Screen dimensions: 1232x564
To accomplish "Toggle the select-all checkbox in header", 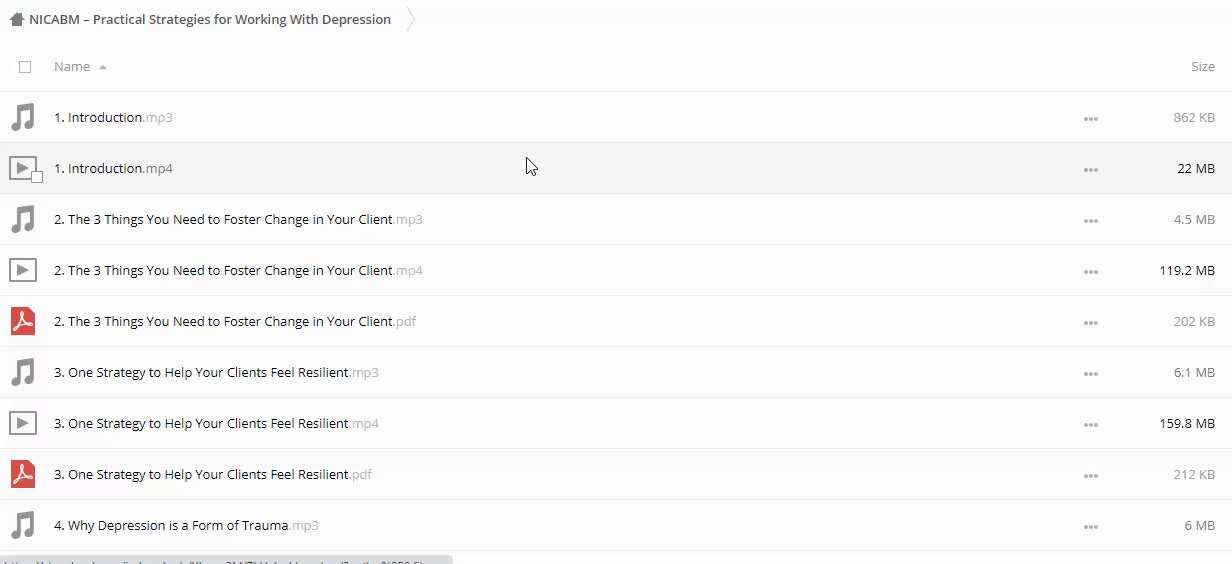I will pos(25,67).
